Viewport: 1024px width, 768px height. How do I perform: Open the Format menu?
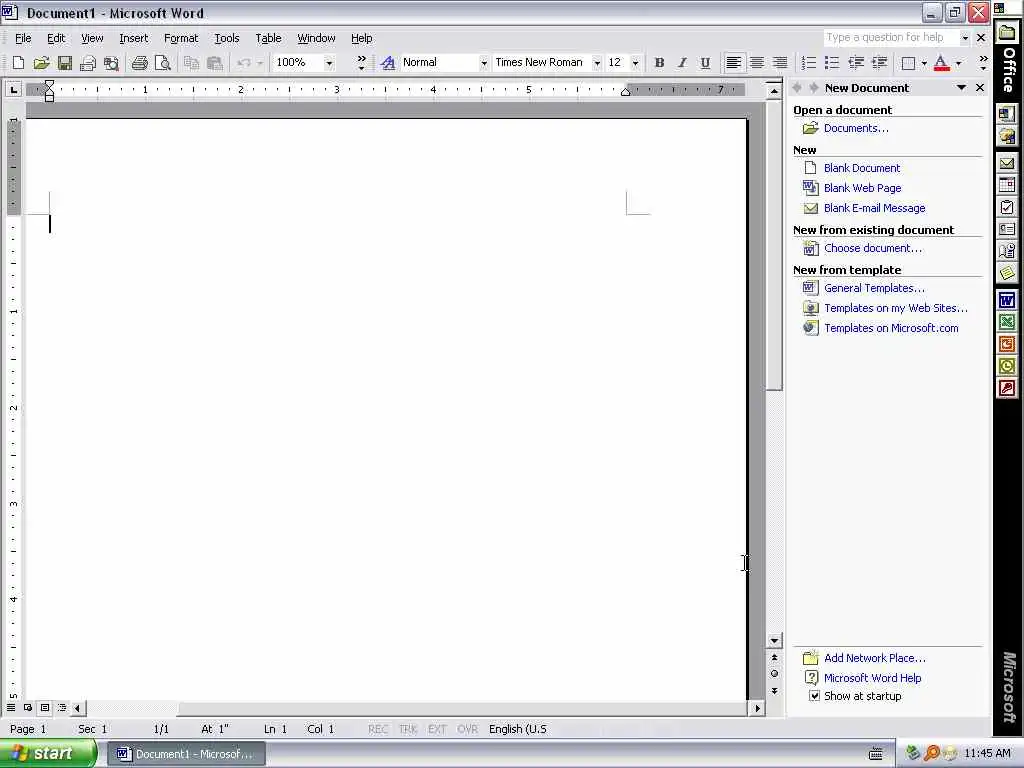(x=181, y=38)
